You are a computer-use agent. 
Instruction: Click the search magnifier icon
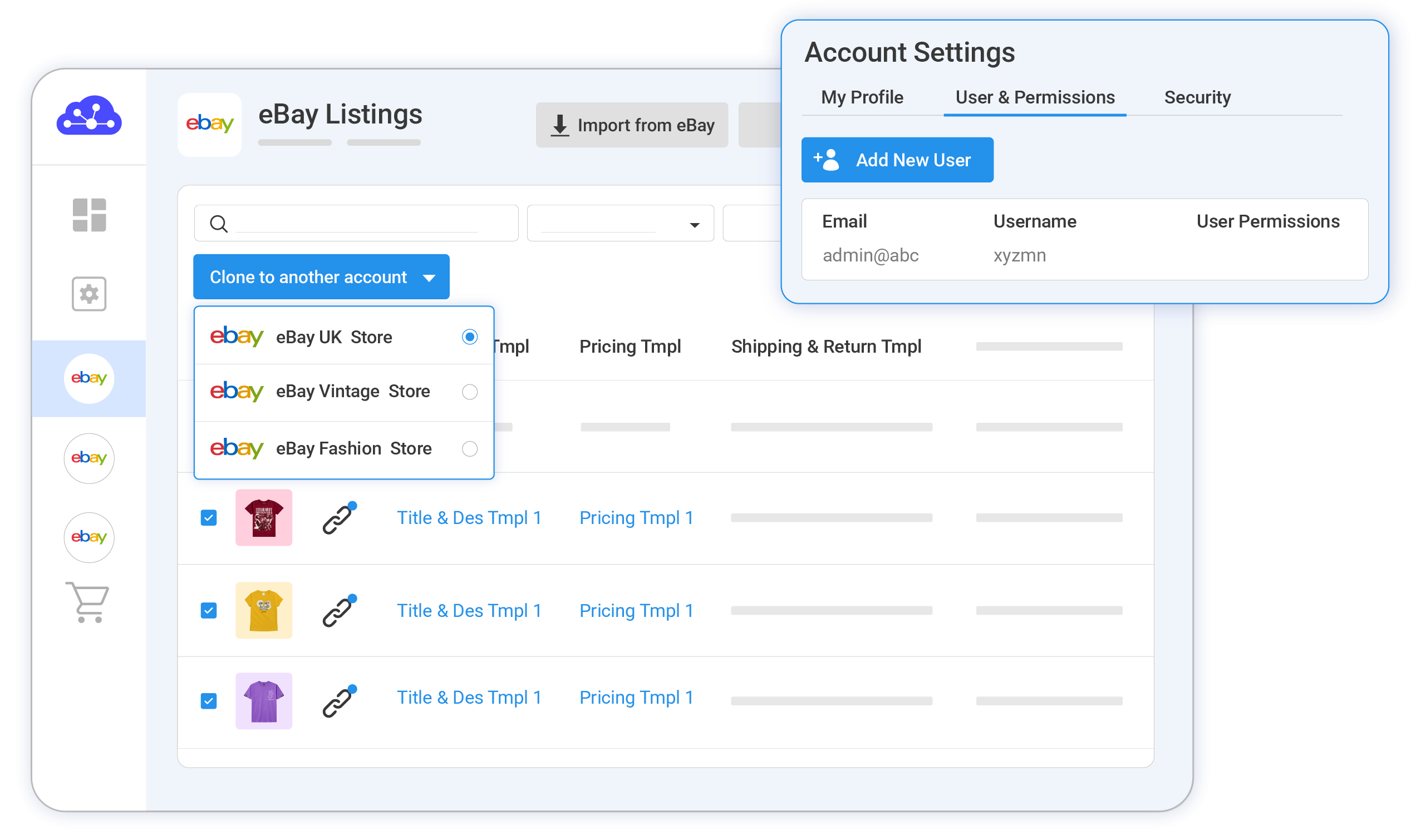[219, 224]
